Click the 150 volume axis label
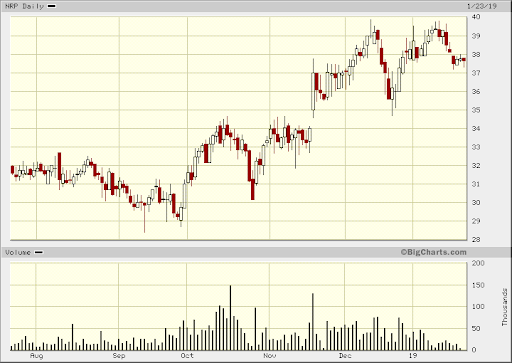Viewport: 512px width, 363px height. coord(478,285)
